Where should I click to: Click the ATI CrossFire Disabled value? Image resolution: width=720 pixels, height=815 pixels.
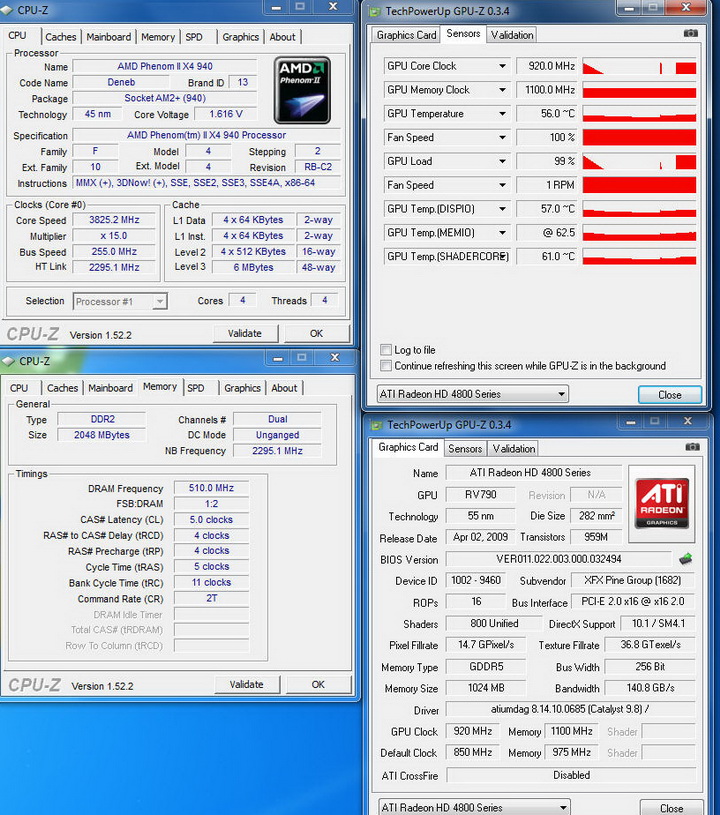click(x=570, y=775)
